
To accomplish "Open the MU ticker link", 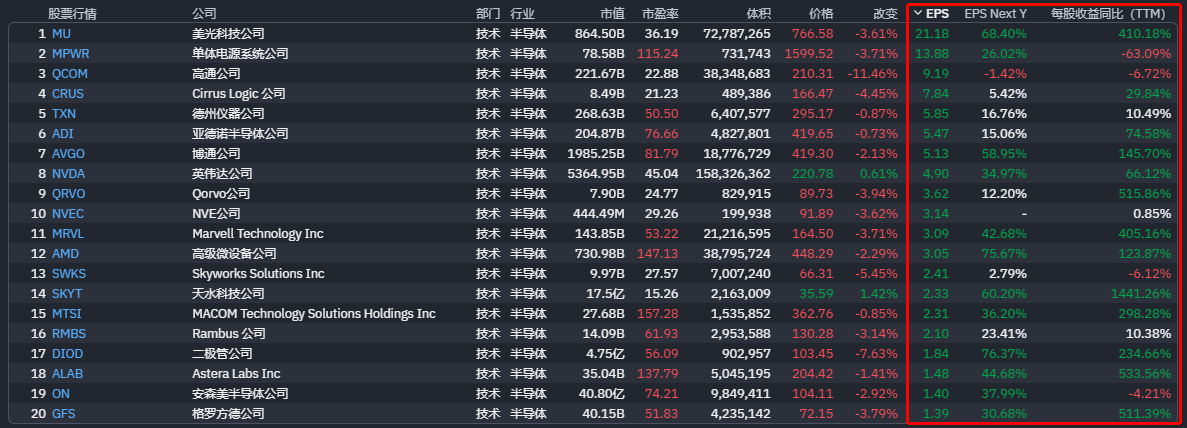I will [61, 33].
